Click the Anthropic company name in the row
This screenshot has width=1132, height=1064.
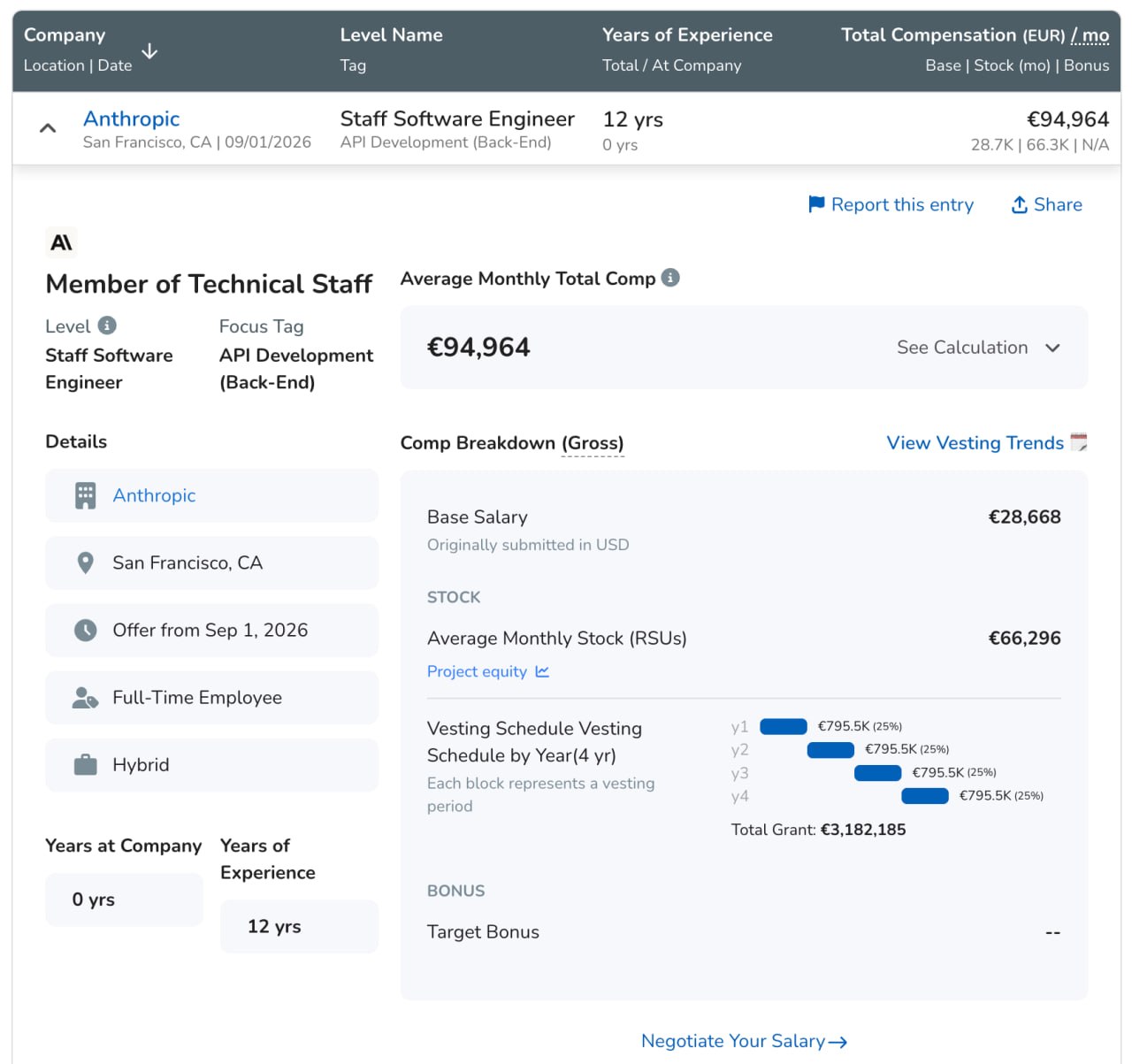(x=131, y=119)
